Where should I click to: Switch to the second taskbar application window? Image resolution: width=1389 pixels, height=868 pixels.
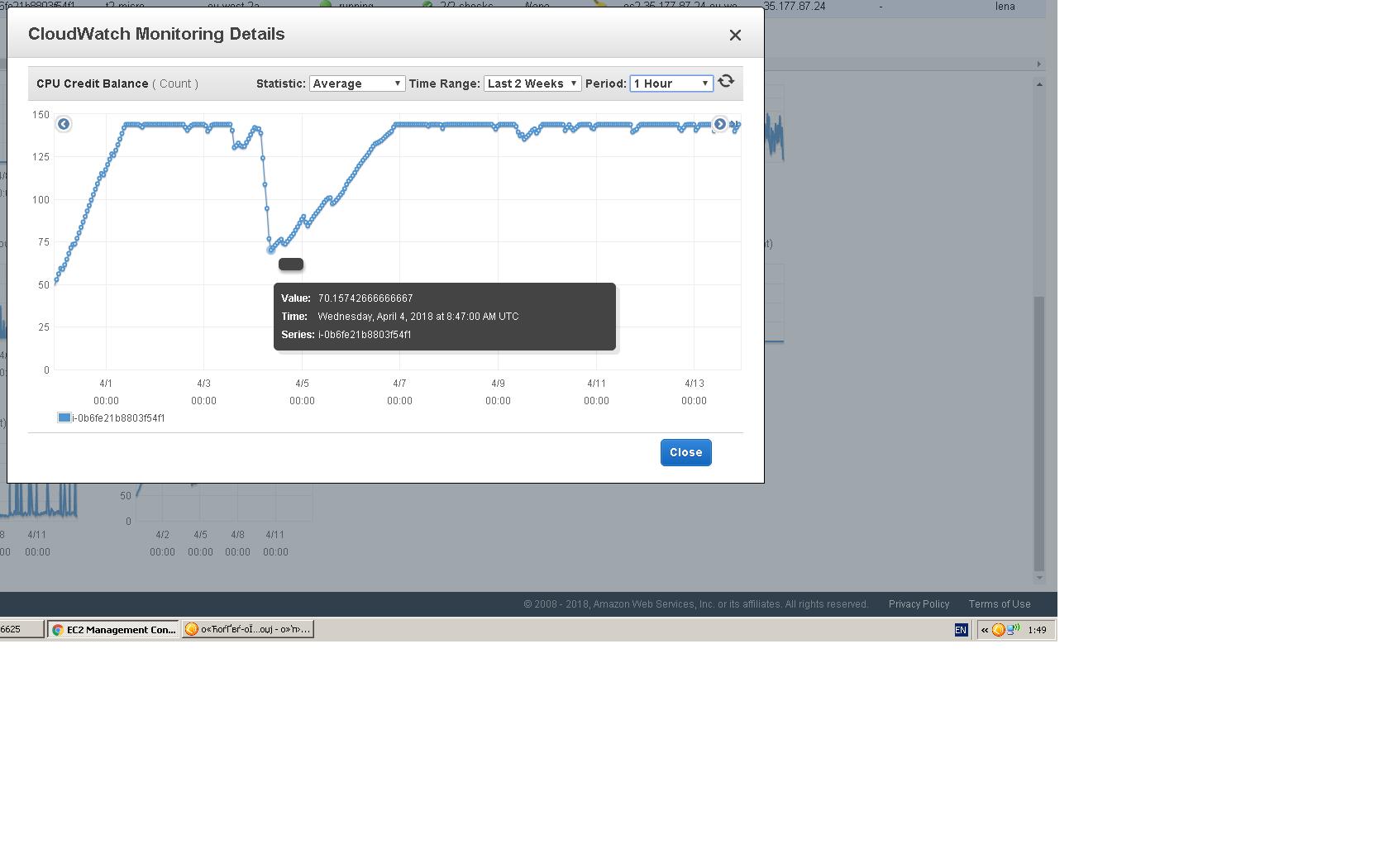pyautogui.click(x=248, y=629)
